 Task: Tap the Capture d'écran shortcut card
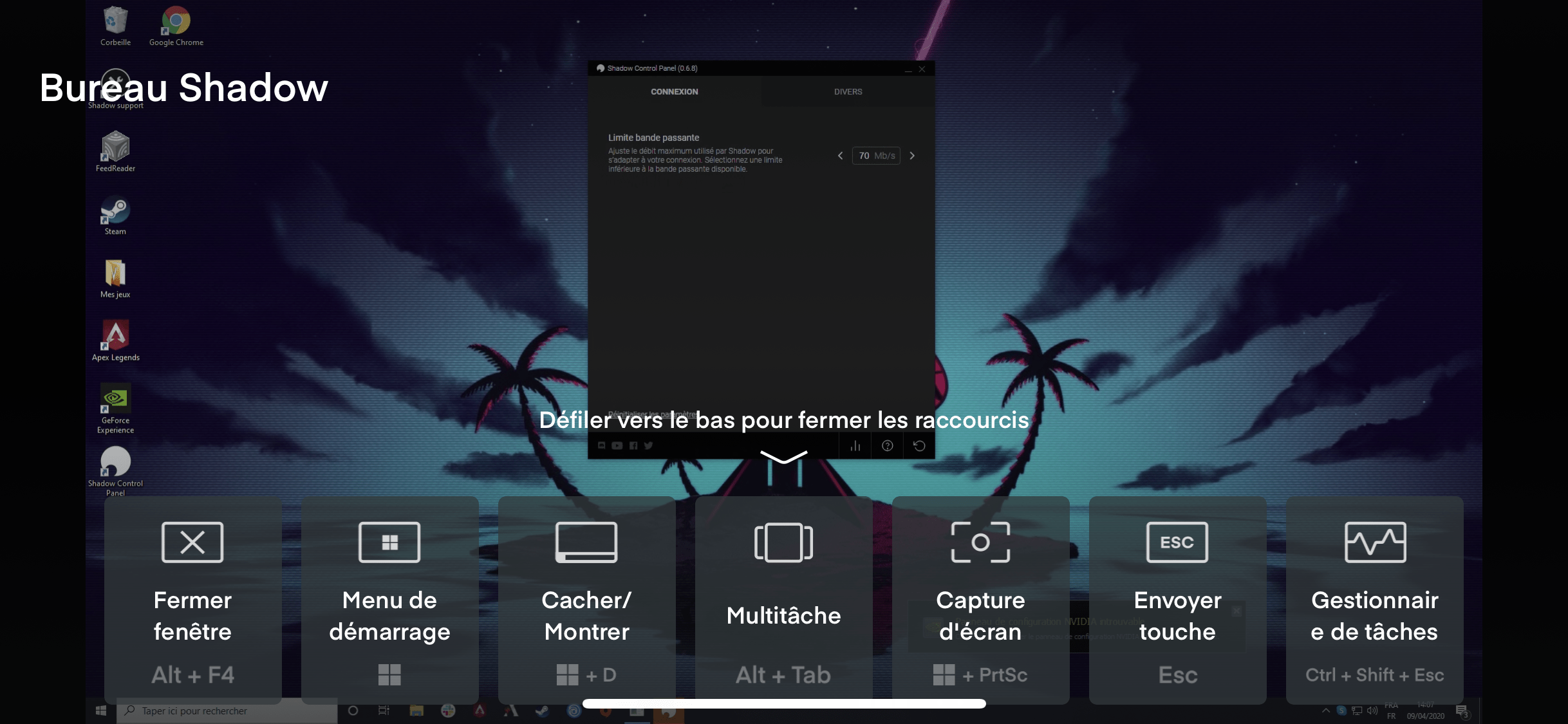[x=980, y=600]
